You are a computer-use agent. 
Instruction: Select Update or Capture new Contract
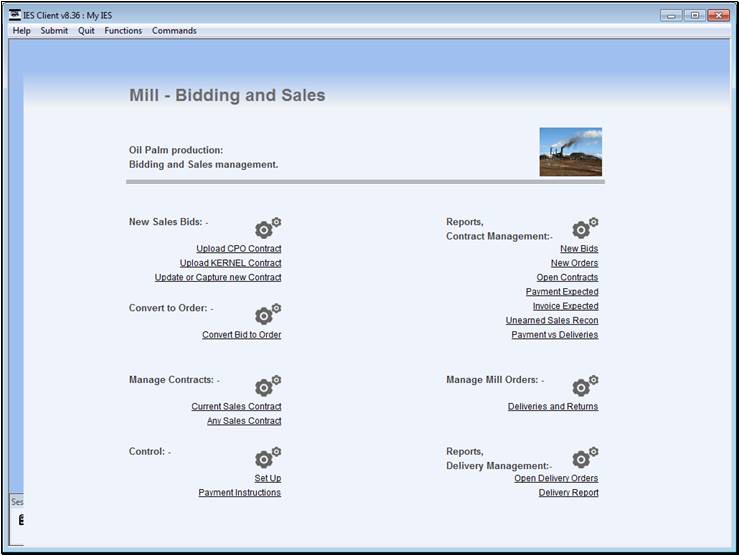coord(218,277)
